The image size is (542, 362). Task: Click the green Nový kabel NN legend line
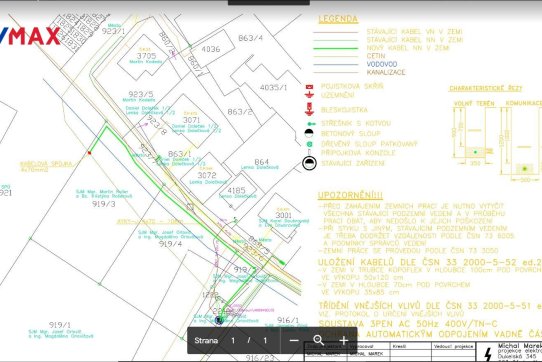336,48
